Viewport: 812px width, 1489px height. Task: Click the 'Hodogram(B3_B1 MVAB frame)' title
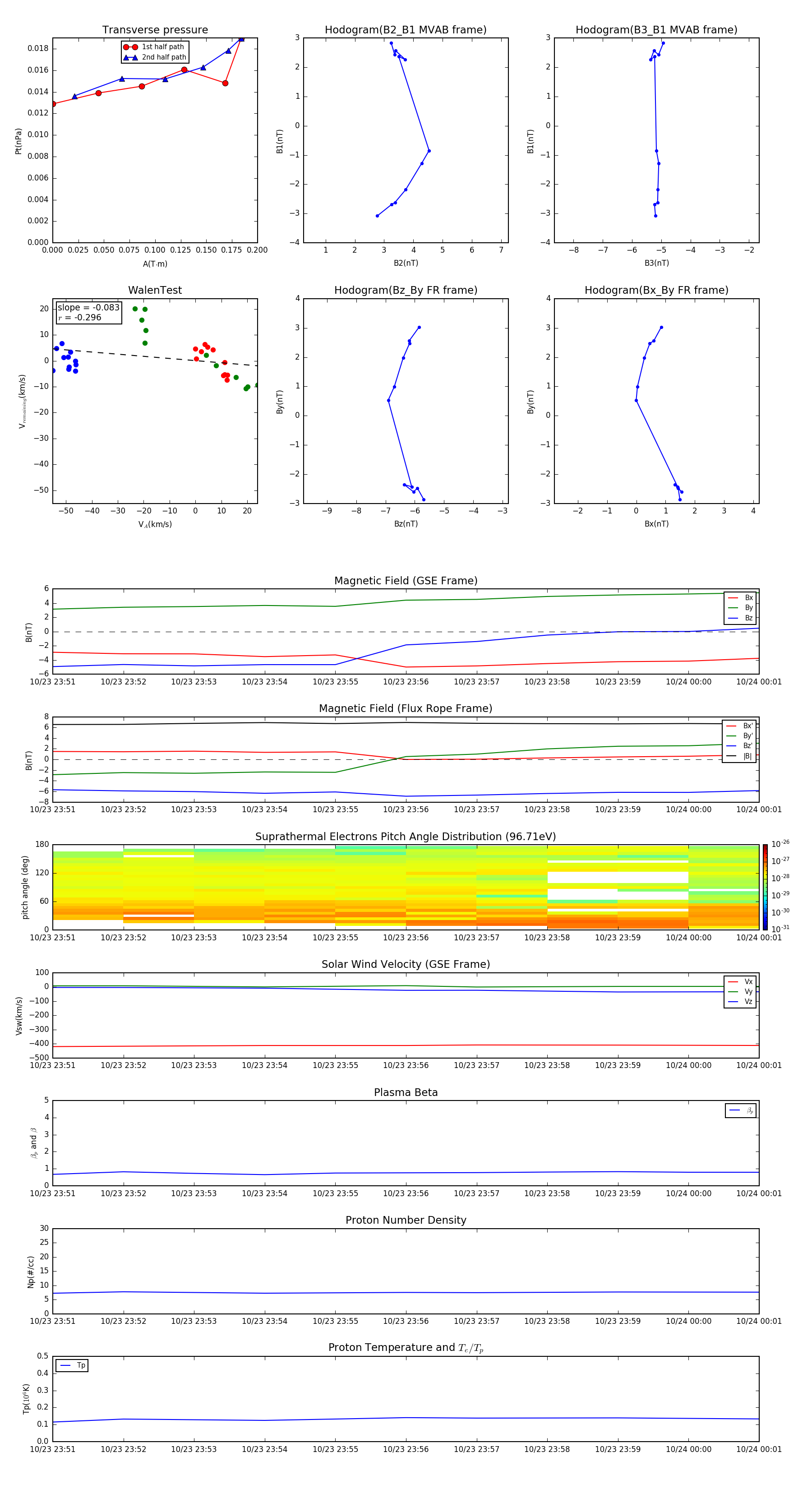click(656, 30)
